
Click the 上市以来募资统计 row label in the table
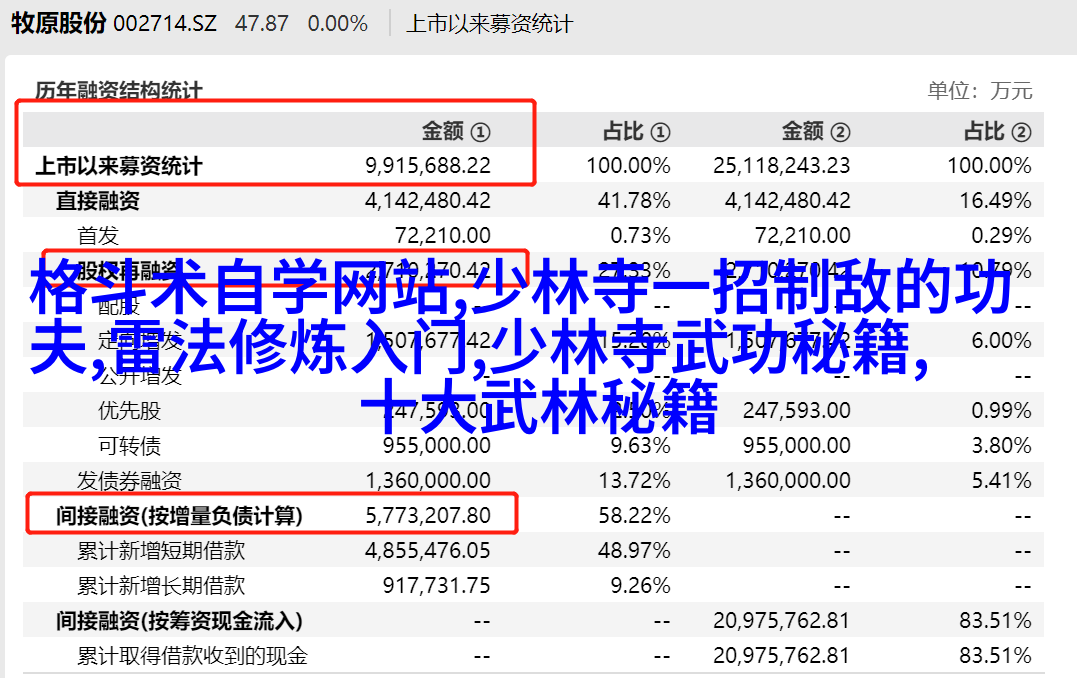click(x=119, y=166)
